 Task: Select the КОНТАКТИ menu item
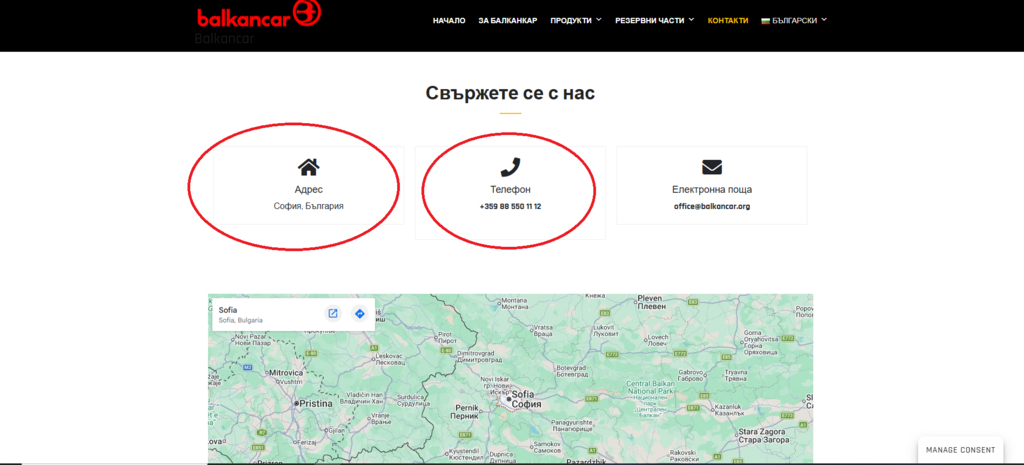point(728,20)
